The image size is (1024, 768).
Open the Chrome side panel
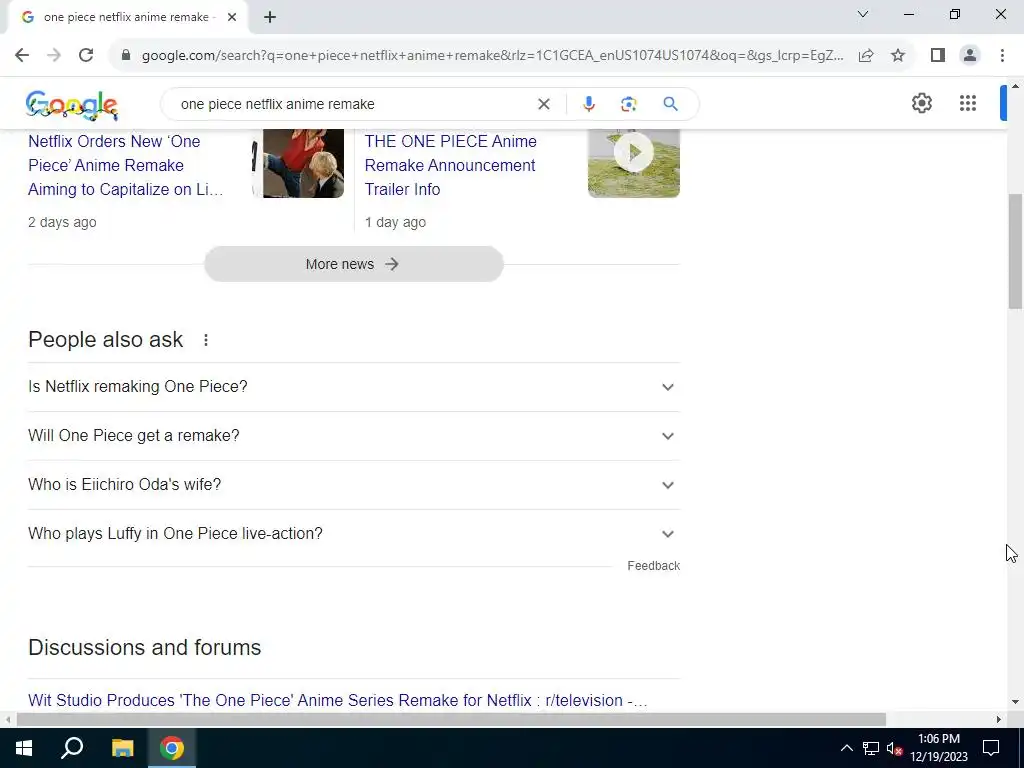(x=938, y=56)
